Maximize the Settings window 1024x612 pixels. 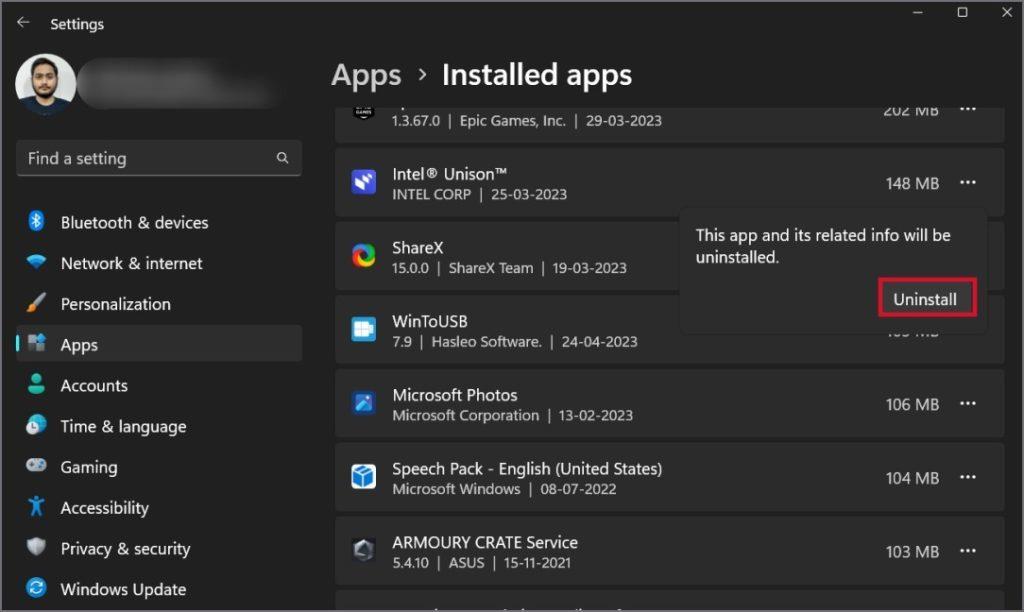tap(962, 12)
